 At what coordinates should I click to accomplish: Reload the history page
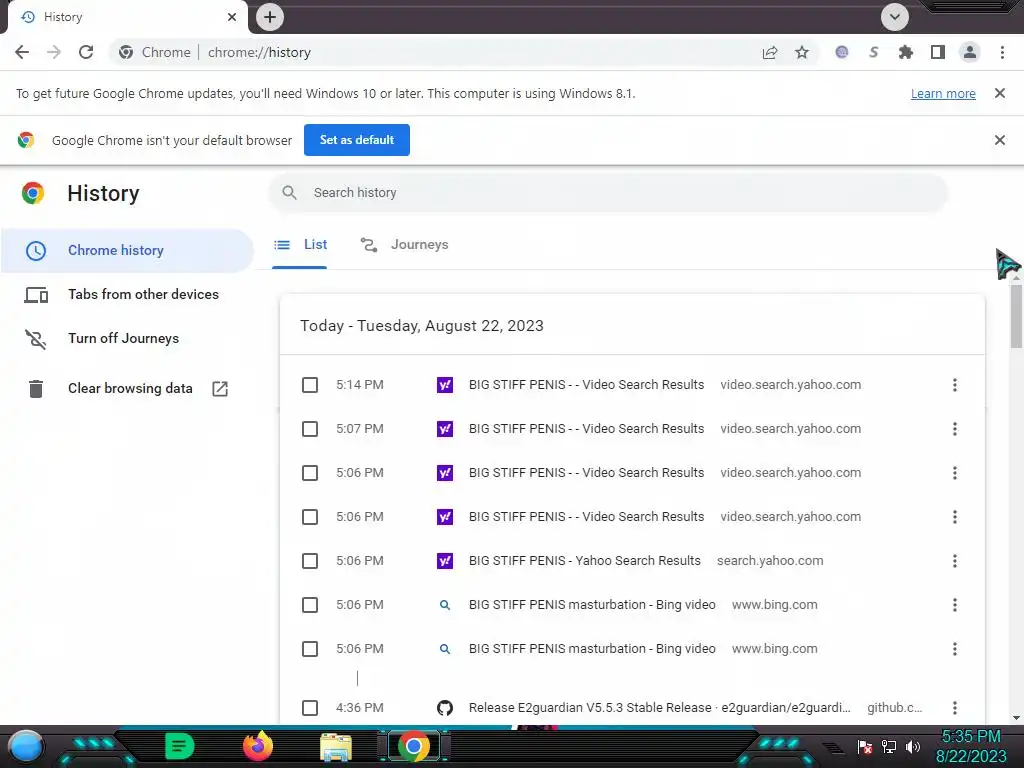86,52
